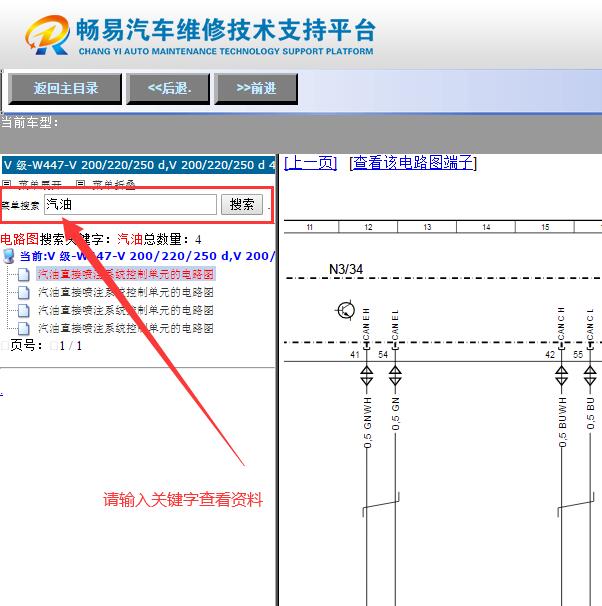602x606 pixels.
Task: Click the computer icon at the tree root
Action: [9, 256]
